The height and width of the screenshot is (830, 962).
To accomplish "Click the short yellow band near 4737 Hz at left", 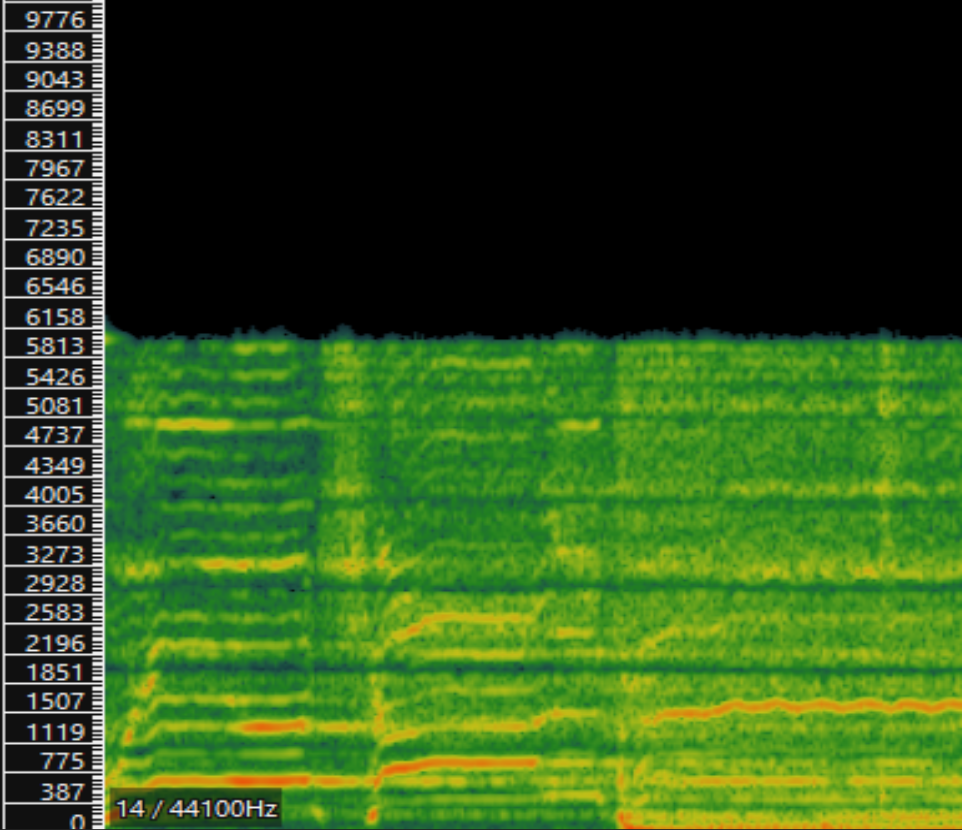I will click(190, 424).
